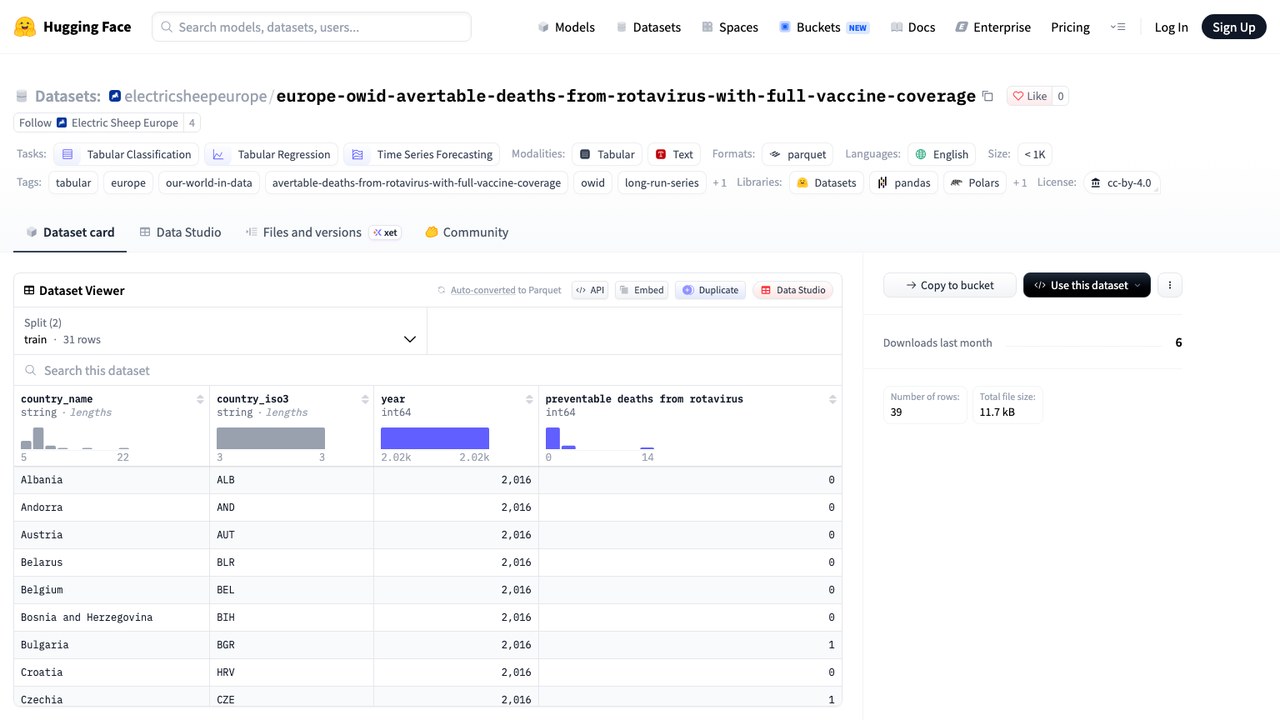Open Models in the top navigation

(x=566, y=27)
